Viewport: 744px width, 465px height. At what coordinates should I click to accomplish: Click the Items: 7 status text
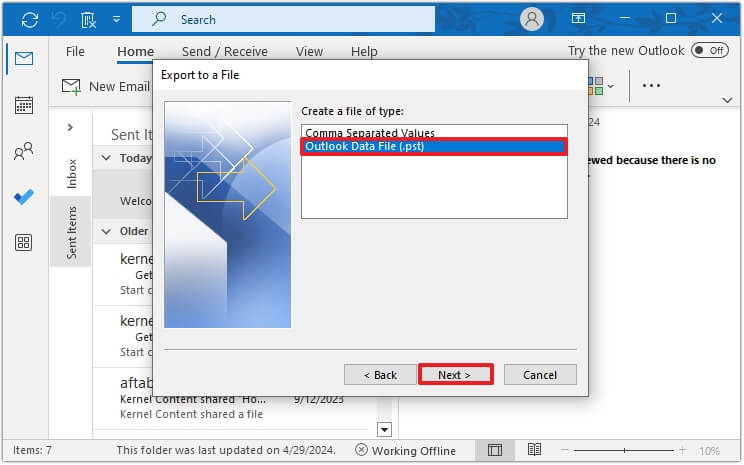32,450
